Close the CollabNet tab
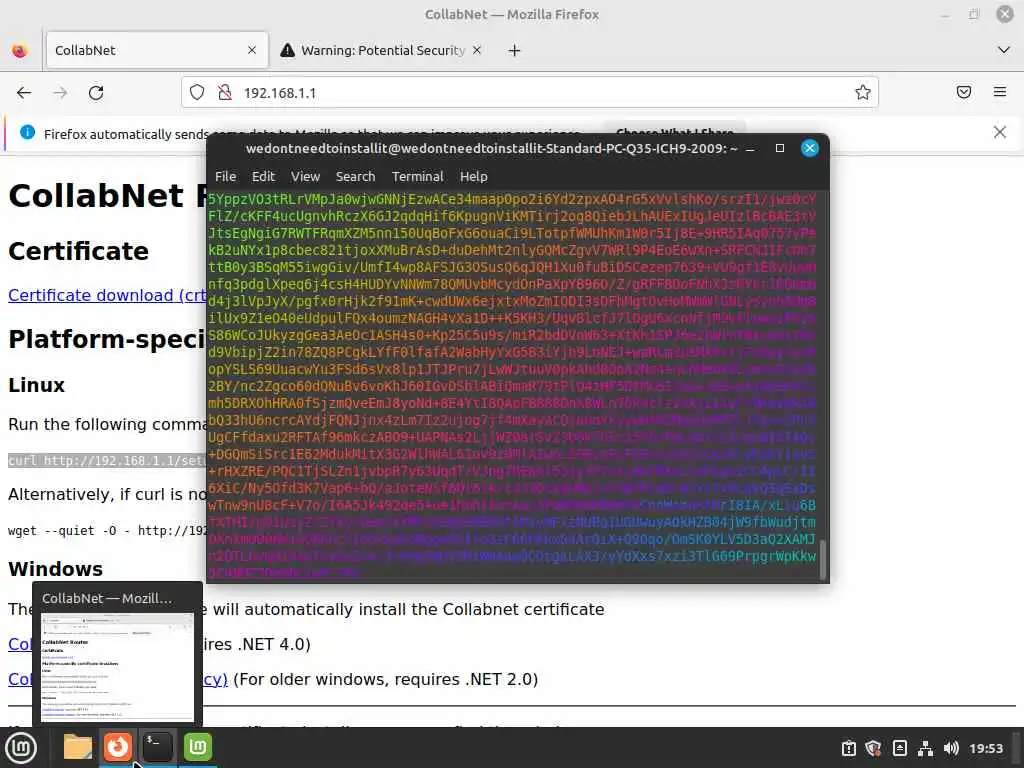 [x=252, y=50]
